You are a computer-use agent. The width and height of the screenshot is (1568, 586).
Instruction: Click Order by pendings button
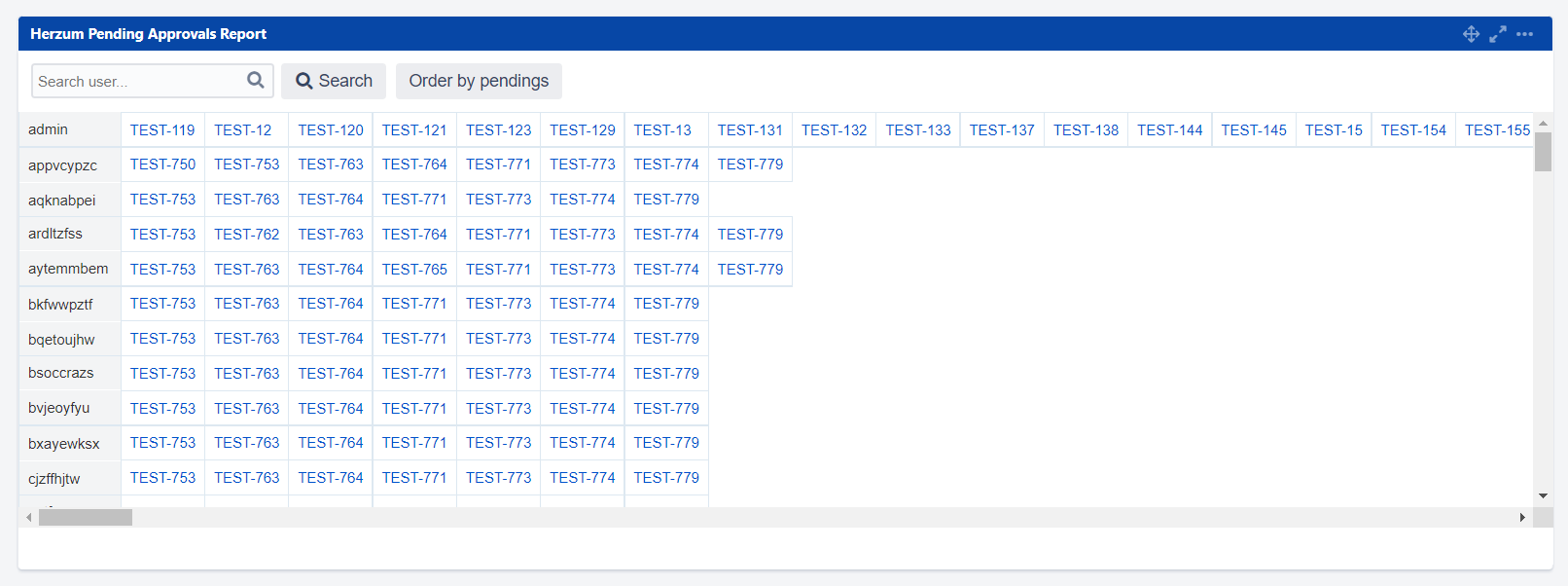click(479, 81)
